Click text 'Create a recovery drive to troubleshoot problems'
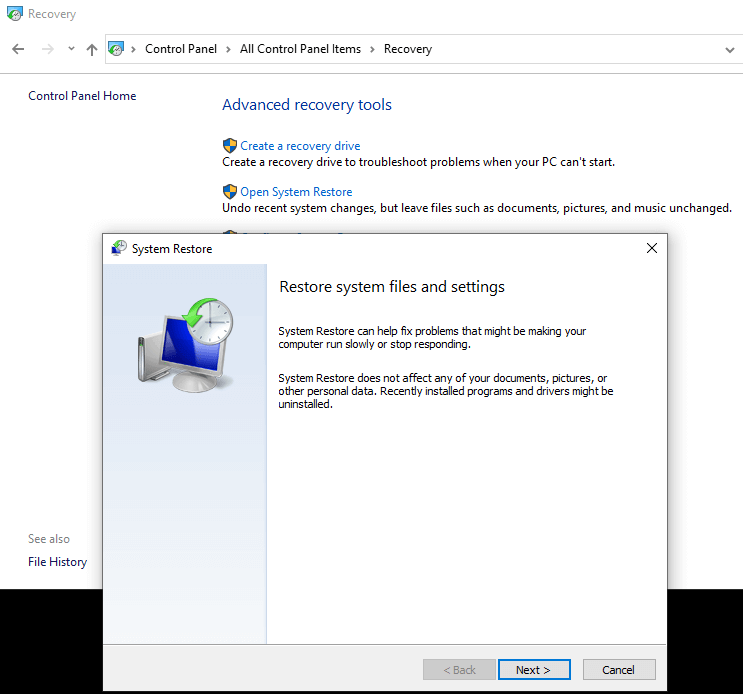The height and width of the screenshot is (694, 743). (419, 162)
